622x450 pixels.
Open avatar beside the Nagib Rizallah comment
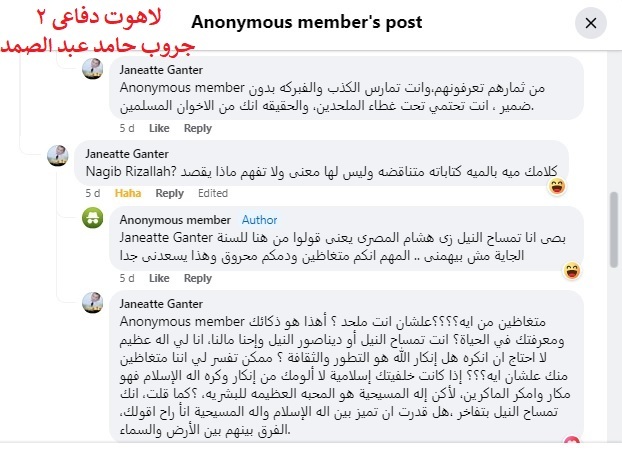click(58, 155)
